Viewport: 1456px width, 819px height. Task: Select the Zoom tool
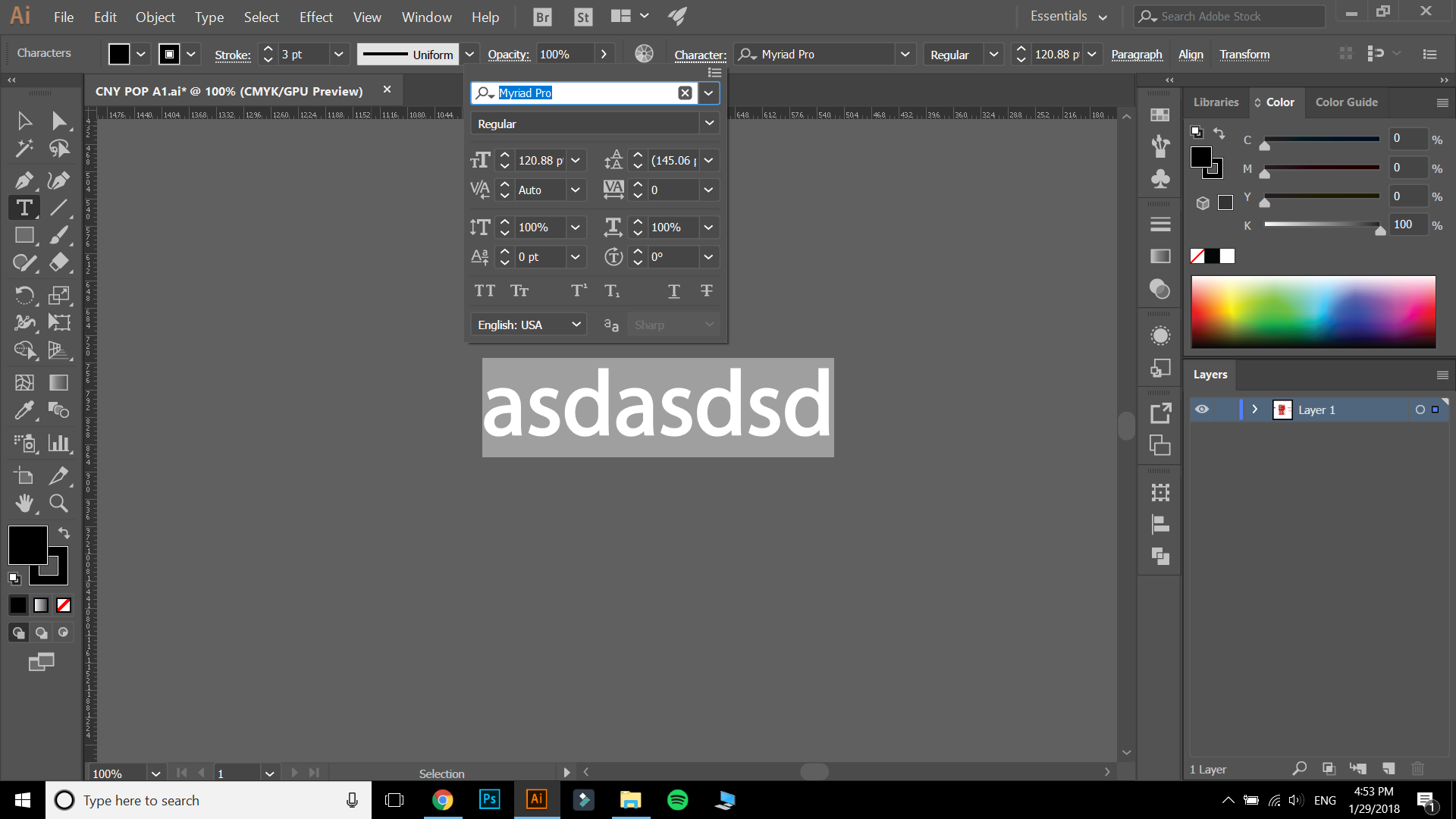58,503
